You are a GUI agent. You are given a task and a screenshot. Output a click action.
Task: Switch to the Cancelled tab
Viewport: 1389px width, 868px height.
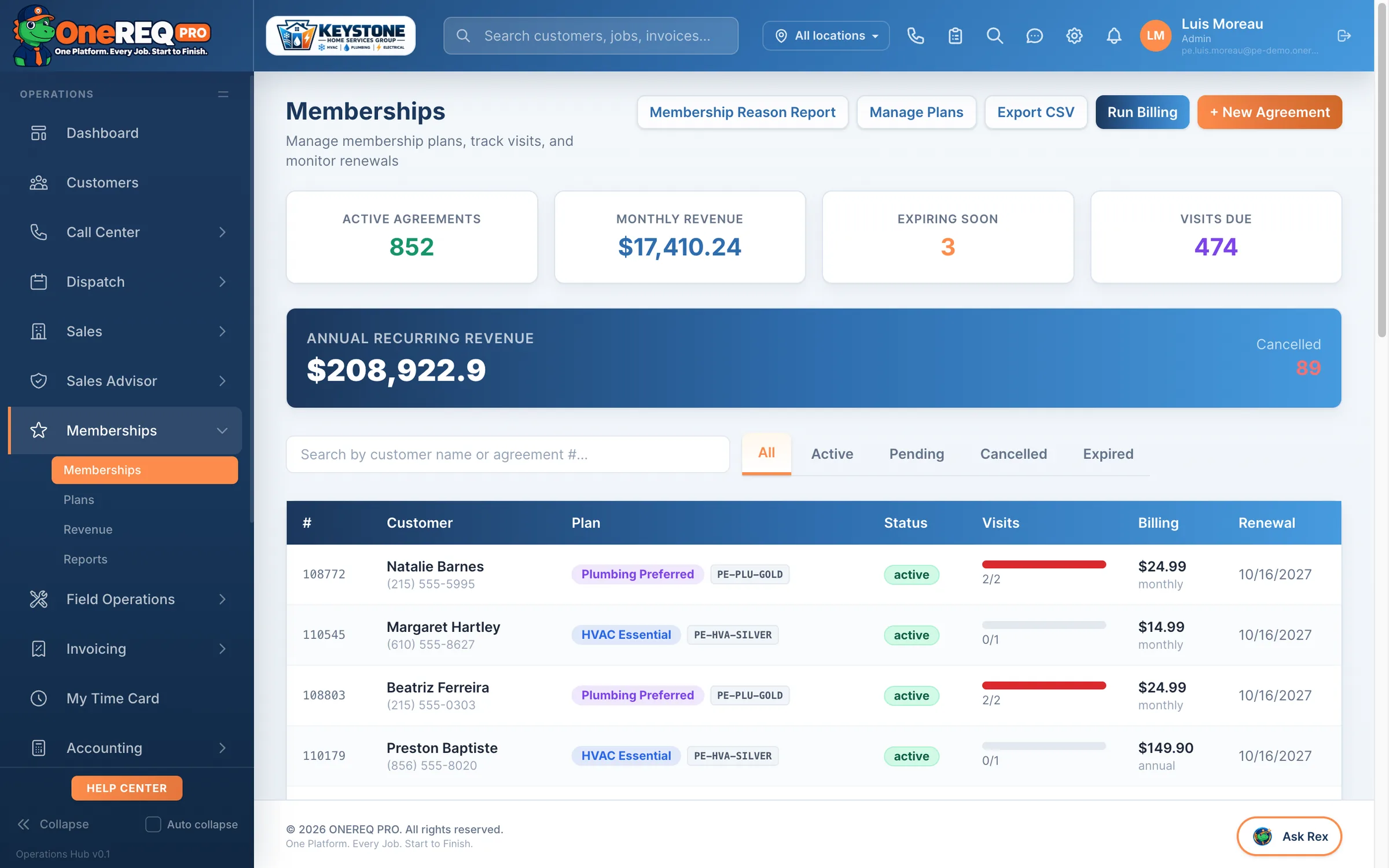coord(1013,454)
